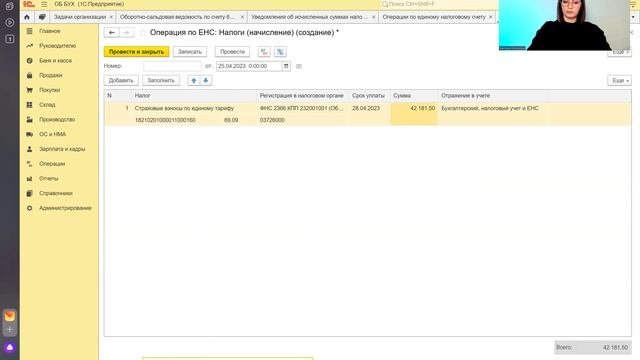Screen dimensions: 640x360
Task: Expand the Еще dropdown above the table
Action: pyautogui.click(x=619, y=80)
